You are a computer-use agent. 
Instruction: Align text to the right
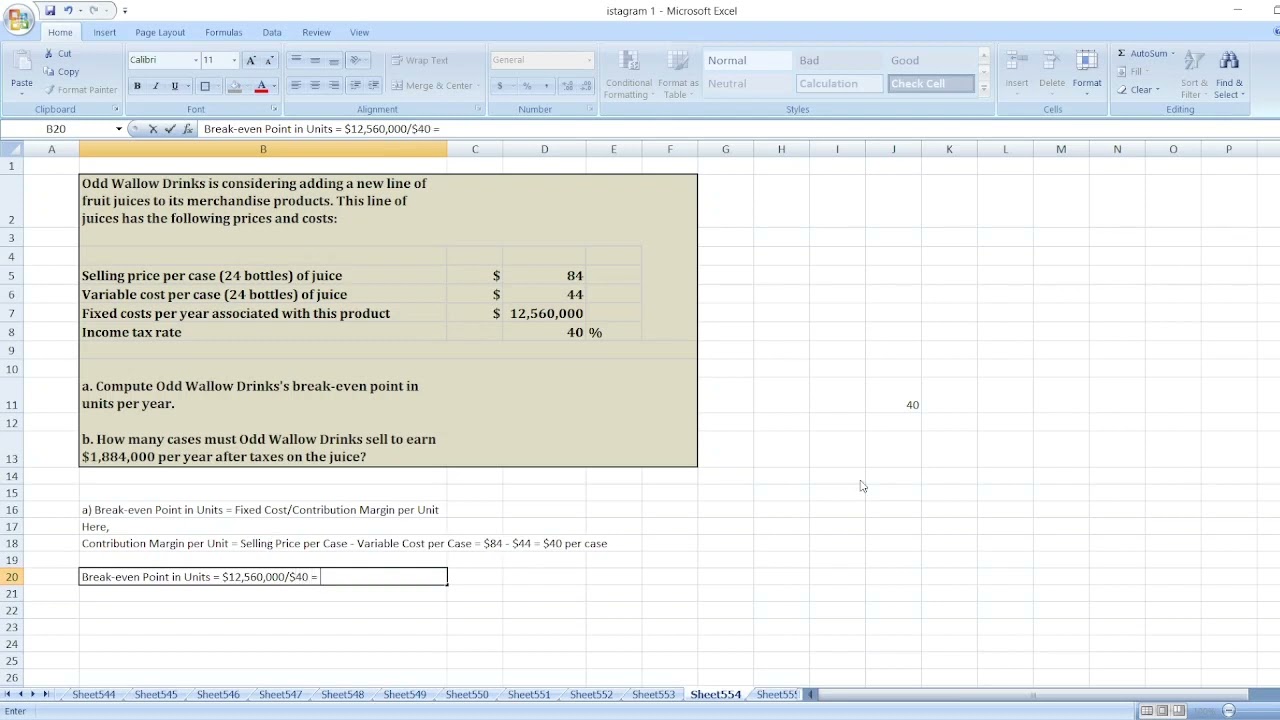[x=334, y=86]
